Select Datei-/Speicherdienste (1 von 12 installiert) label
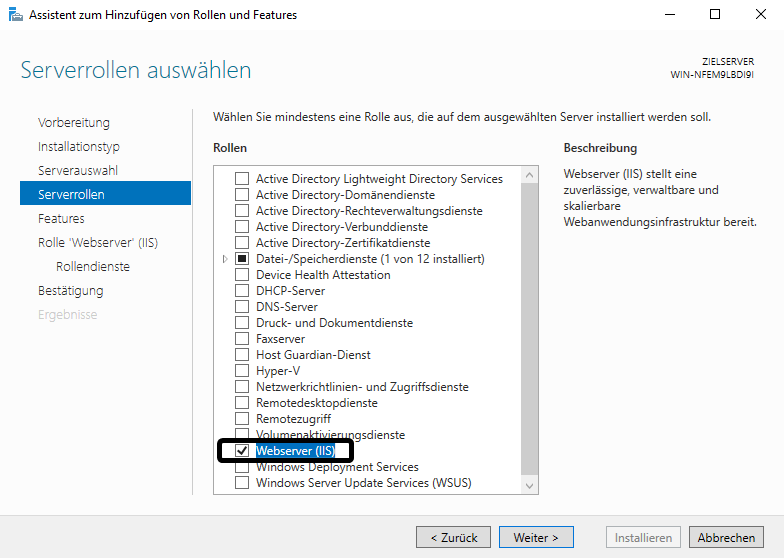This screenshot has width=784, height=558. tap(370, 258)
